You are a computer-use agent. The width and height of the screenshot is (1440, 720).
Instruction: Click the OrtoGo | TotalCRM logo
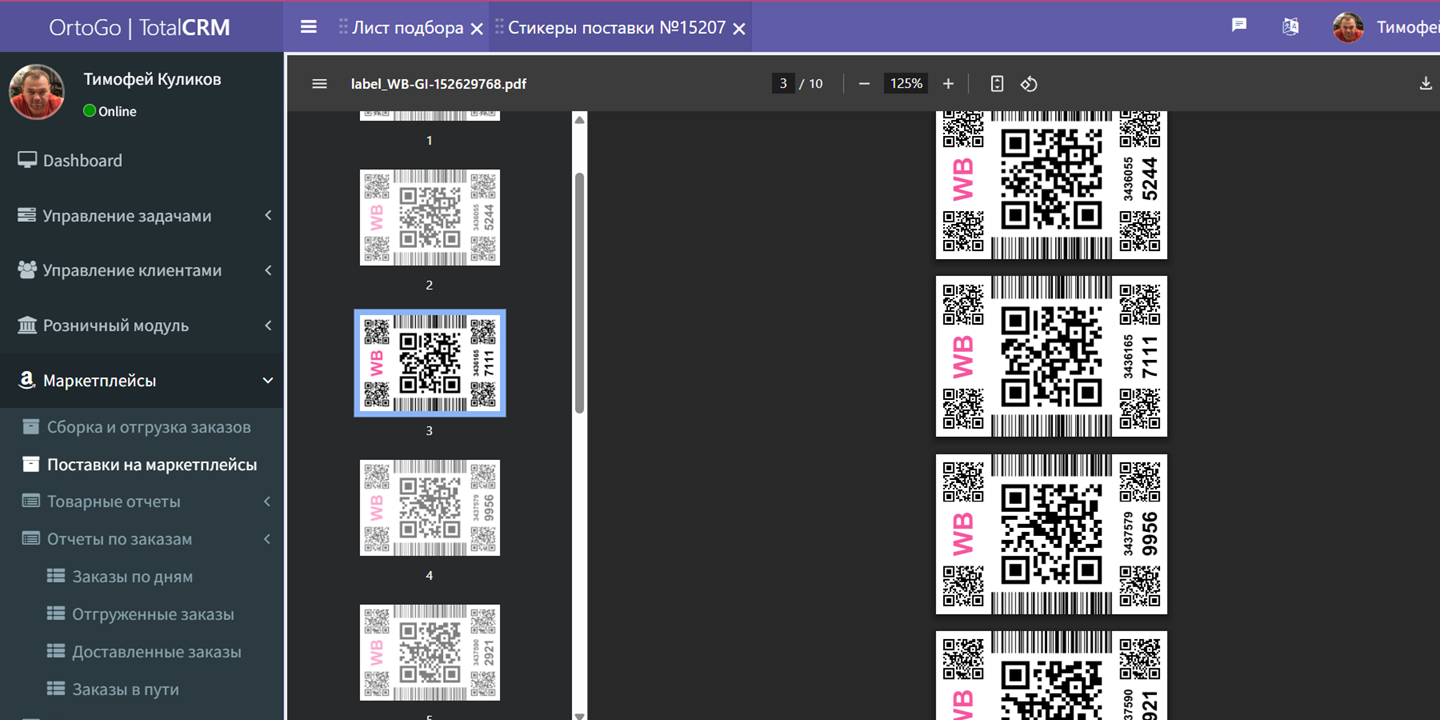tap(140, 27)
